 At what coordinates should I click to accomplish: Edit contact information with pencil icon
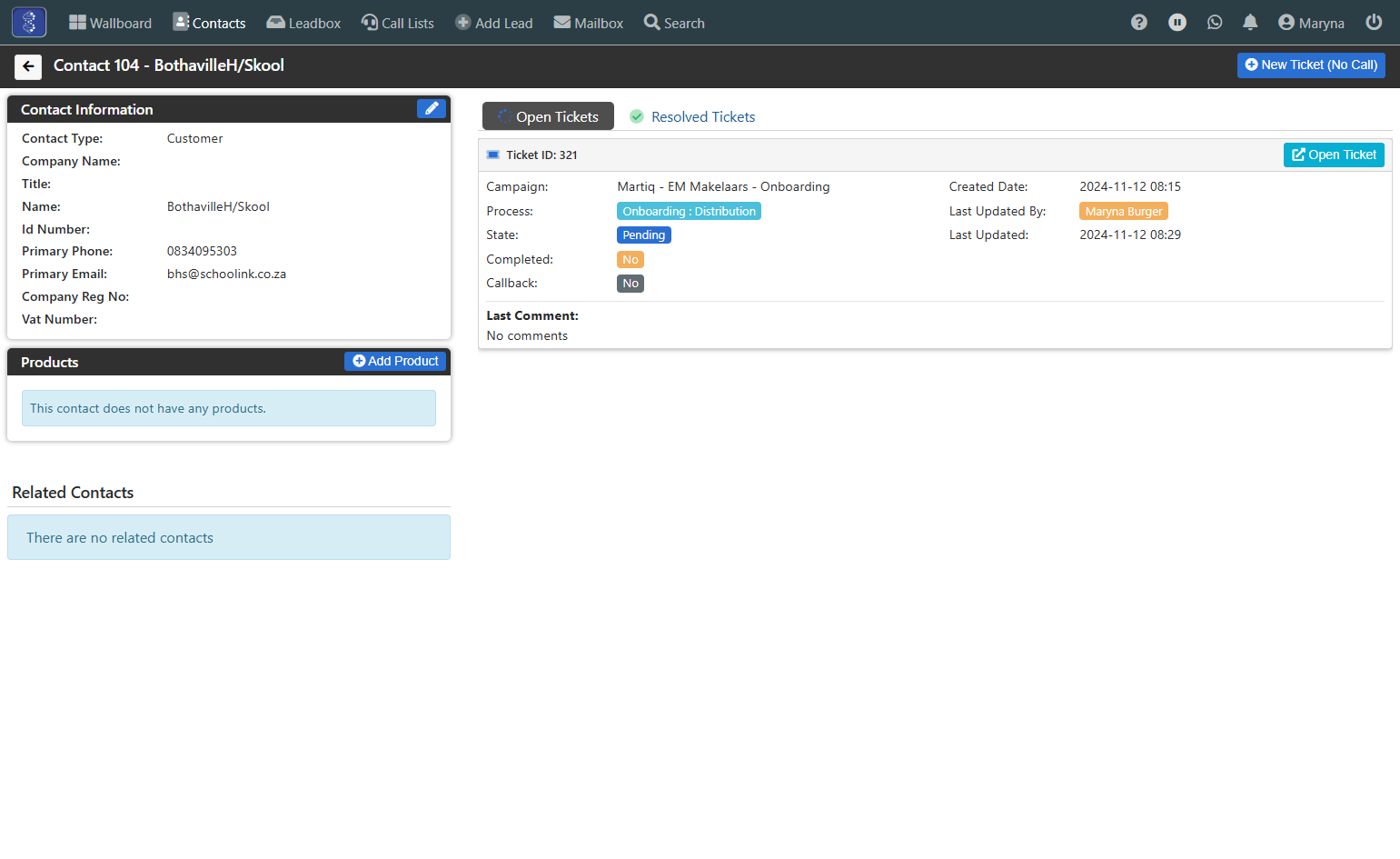432,108
